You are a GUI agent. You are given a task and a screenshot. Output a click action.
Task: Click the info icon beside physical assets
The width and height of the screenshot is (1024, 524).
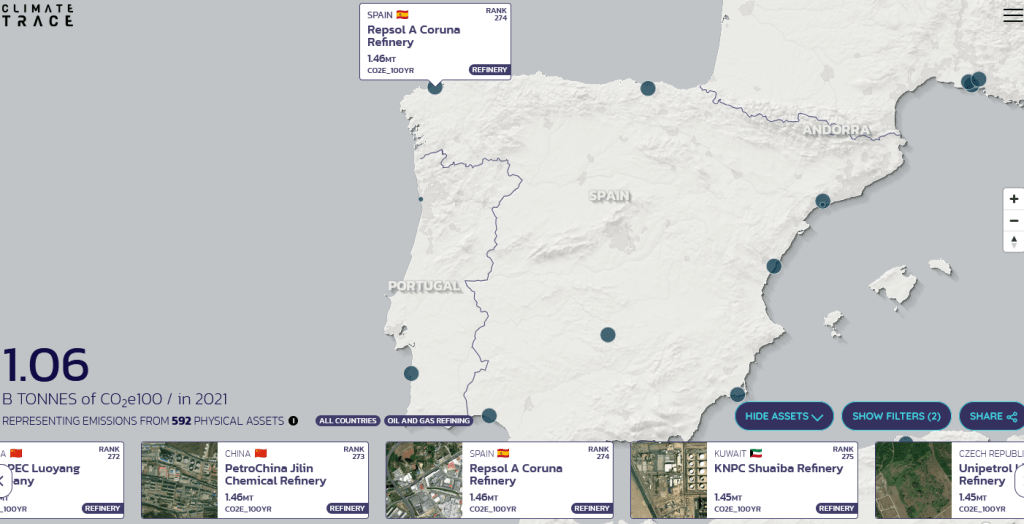(x=293, y=421)
